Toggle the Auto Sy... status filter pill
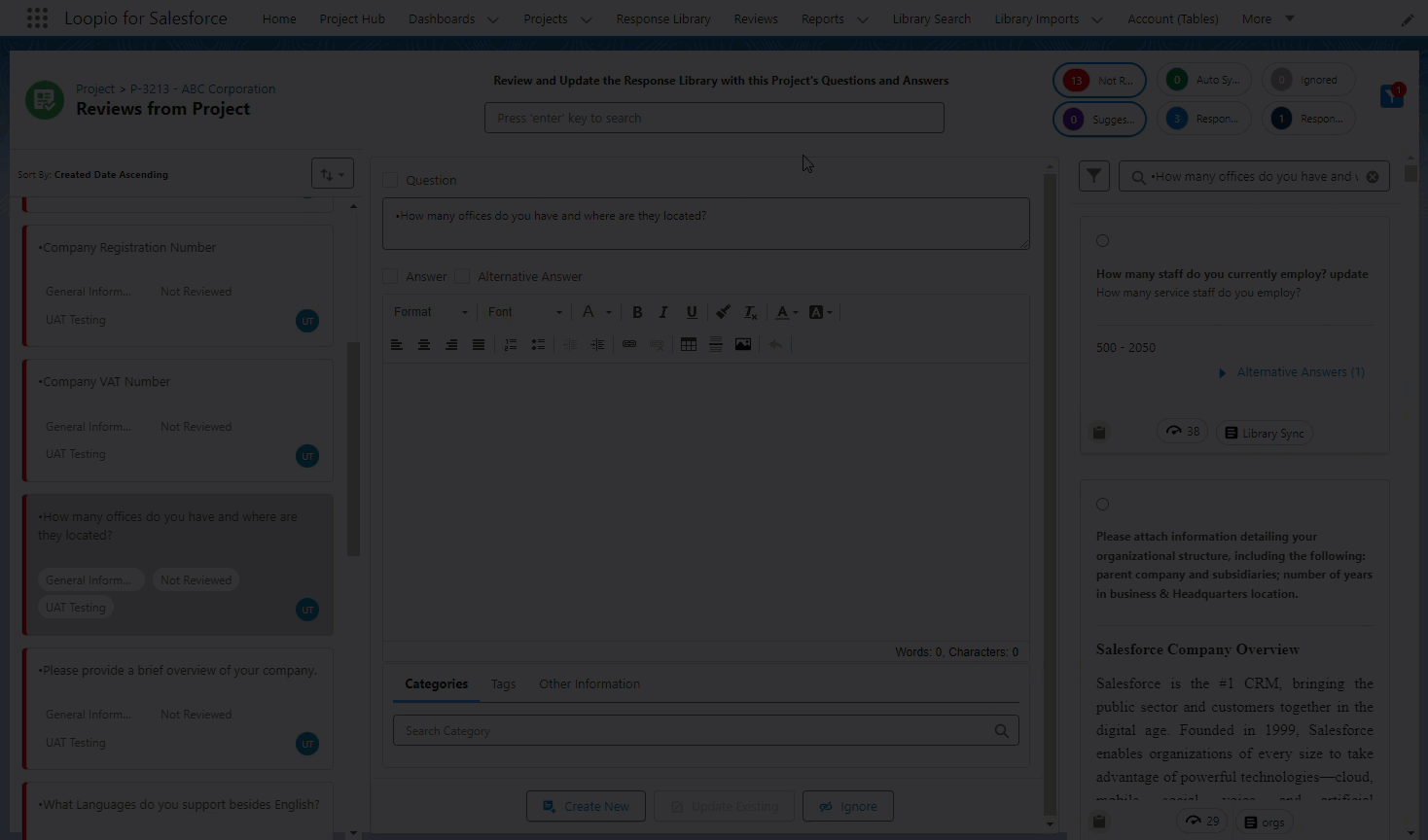Screen dimensions: 1428x840 [x=1204, y=80]
